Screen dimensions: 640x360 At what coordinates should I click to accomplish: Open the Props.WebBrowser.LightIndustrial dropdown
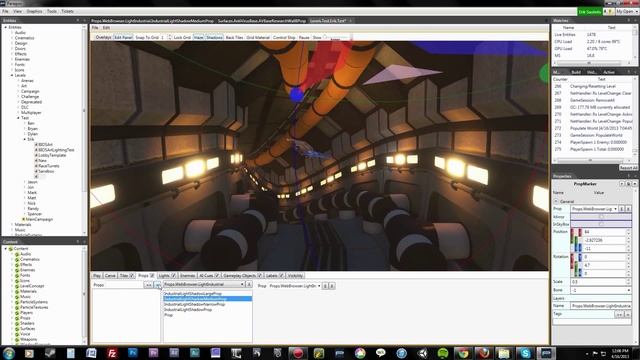click(204, 284)
